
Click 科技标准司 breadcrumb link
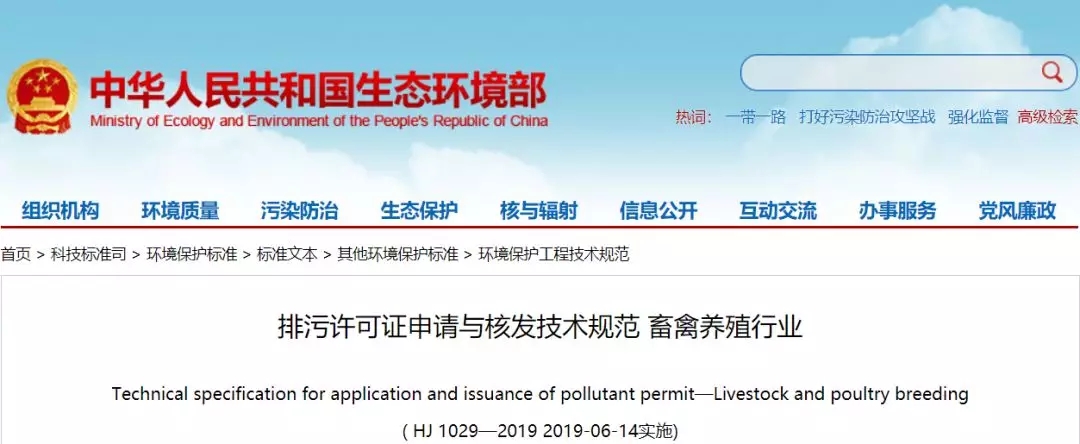89,254
